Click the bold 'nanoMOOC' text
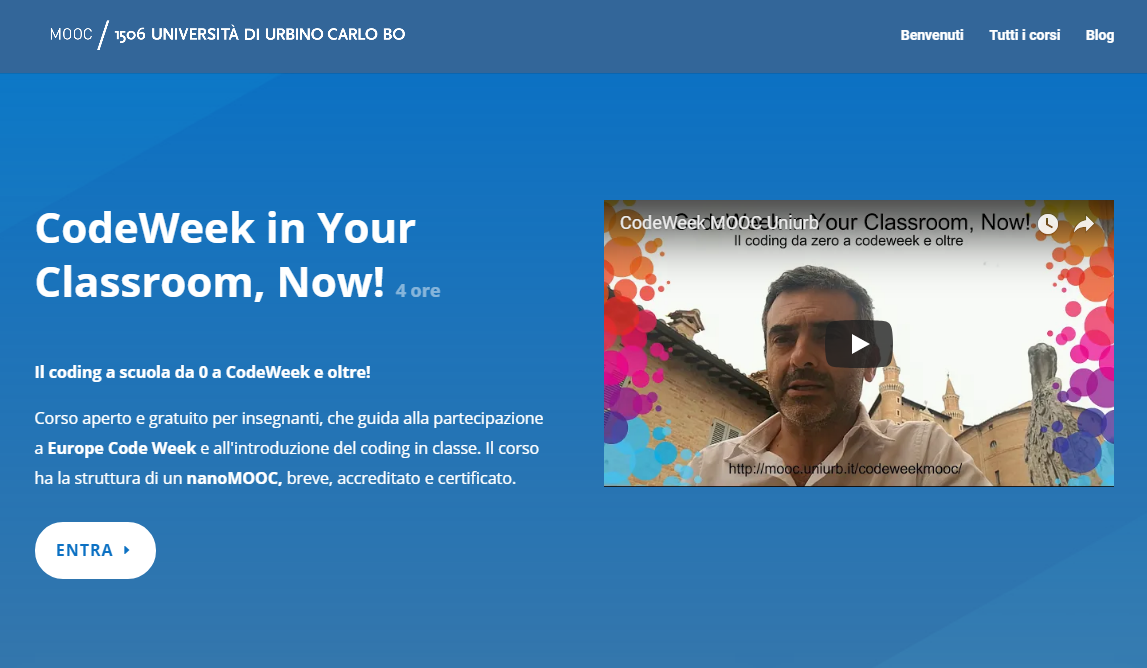Image resolution: width=1147 pixels, height=668 pixels. pos(234,478)
